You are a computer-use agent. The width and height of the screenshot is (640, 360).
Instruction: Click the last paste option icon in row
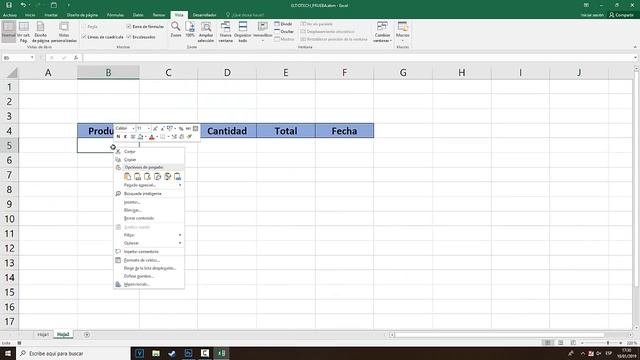pyautogui.click(x=177, y=176)
